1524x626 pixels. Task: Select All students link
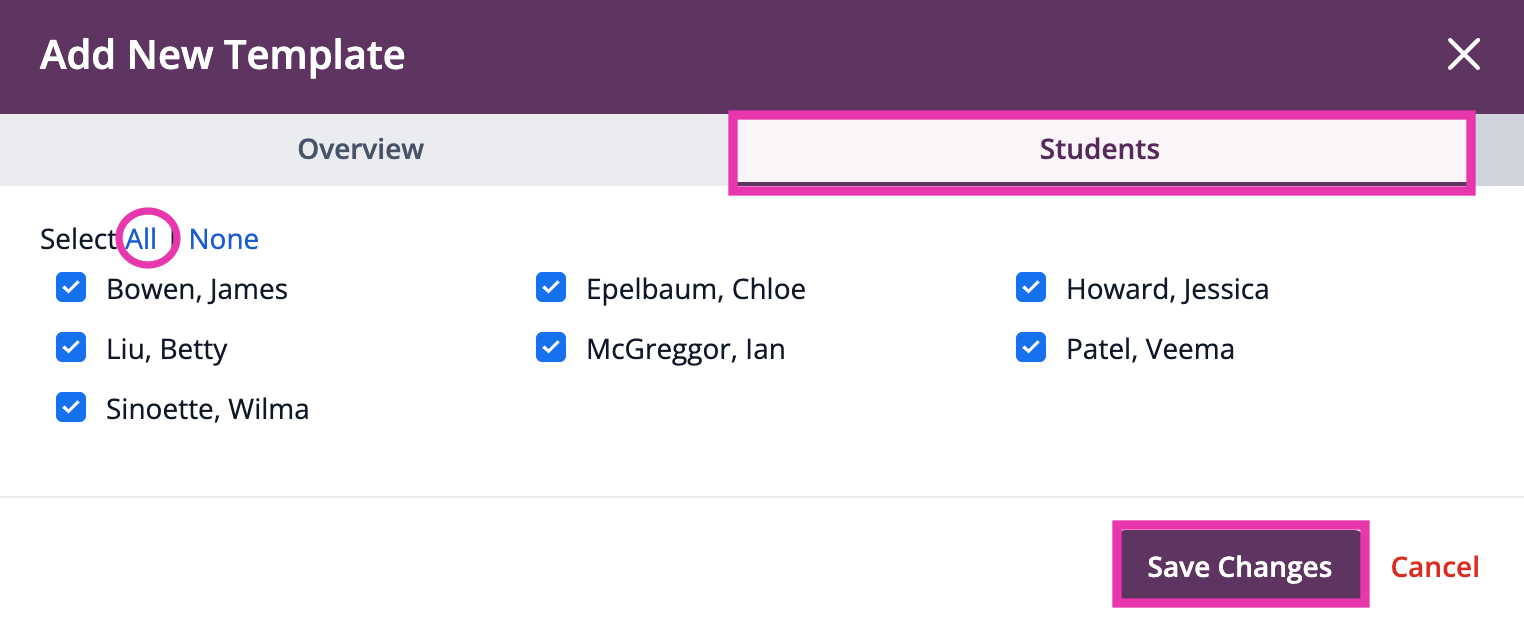(x=142, y=239)
